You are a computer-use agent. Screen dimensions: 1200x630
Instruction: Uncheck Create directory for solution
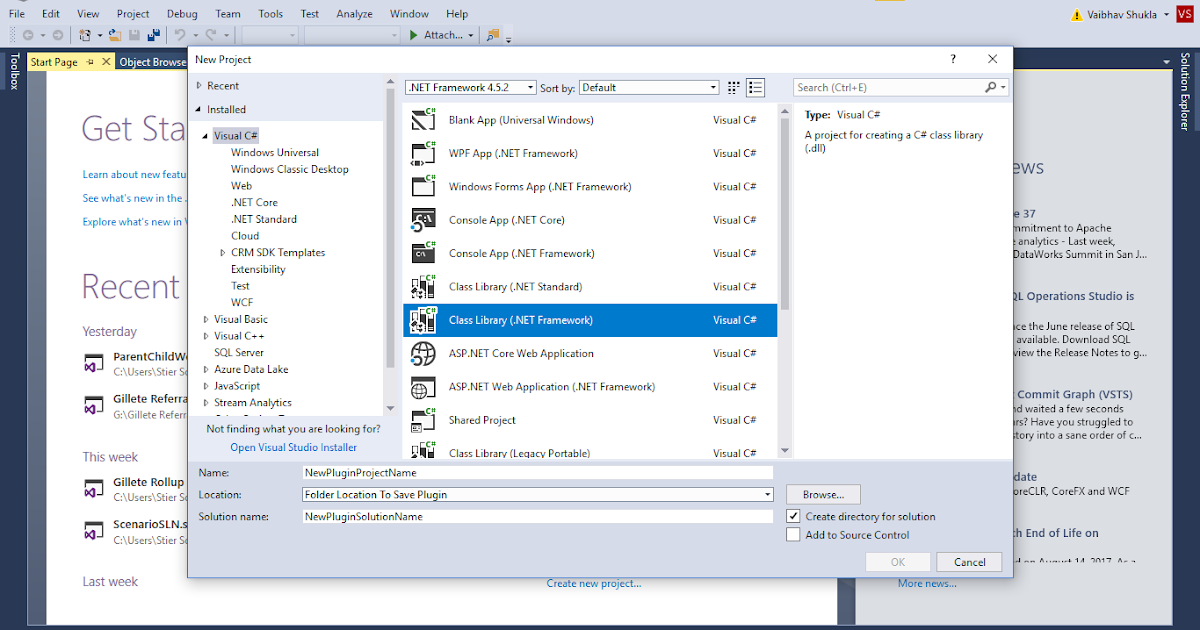793,516
